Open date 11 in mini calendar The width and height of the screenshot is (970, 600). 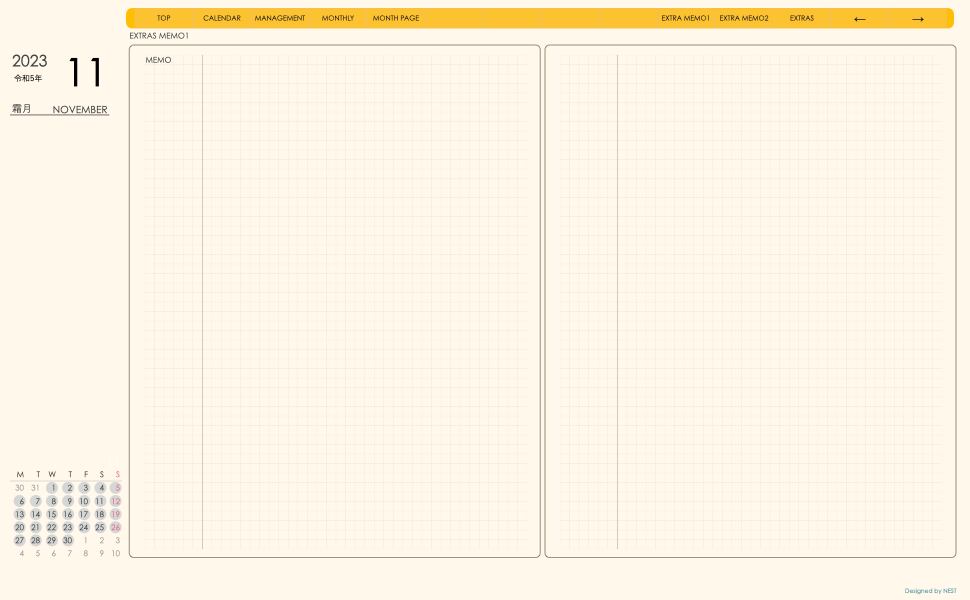tap(100, 501)
